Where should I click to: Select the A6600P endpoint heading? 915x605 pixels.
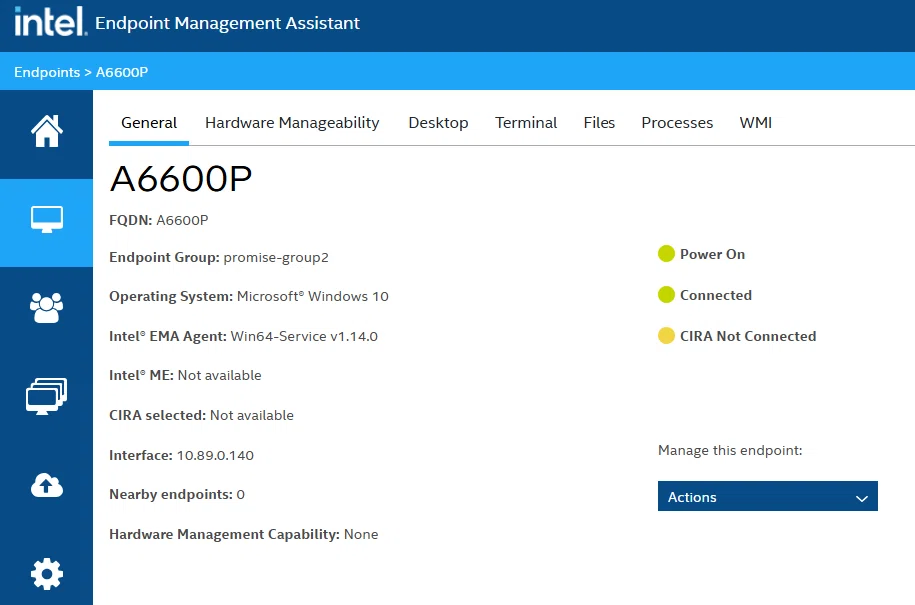coord(181,179)
